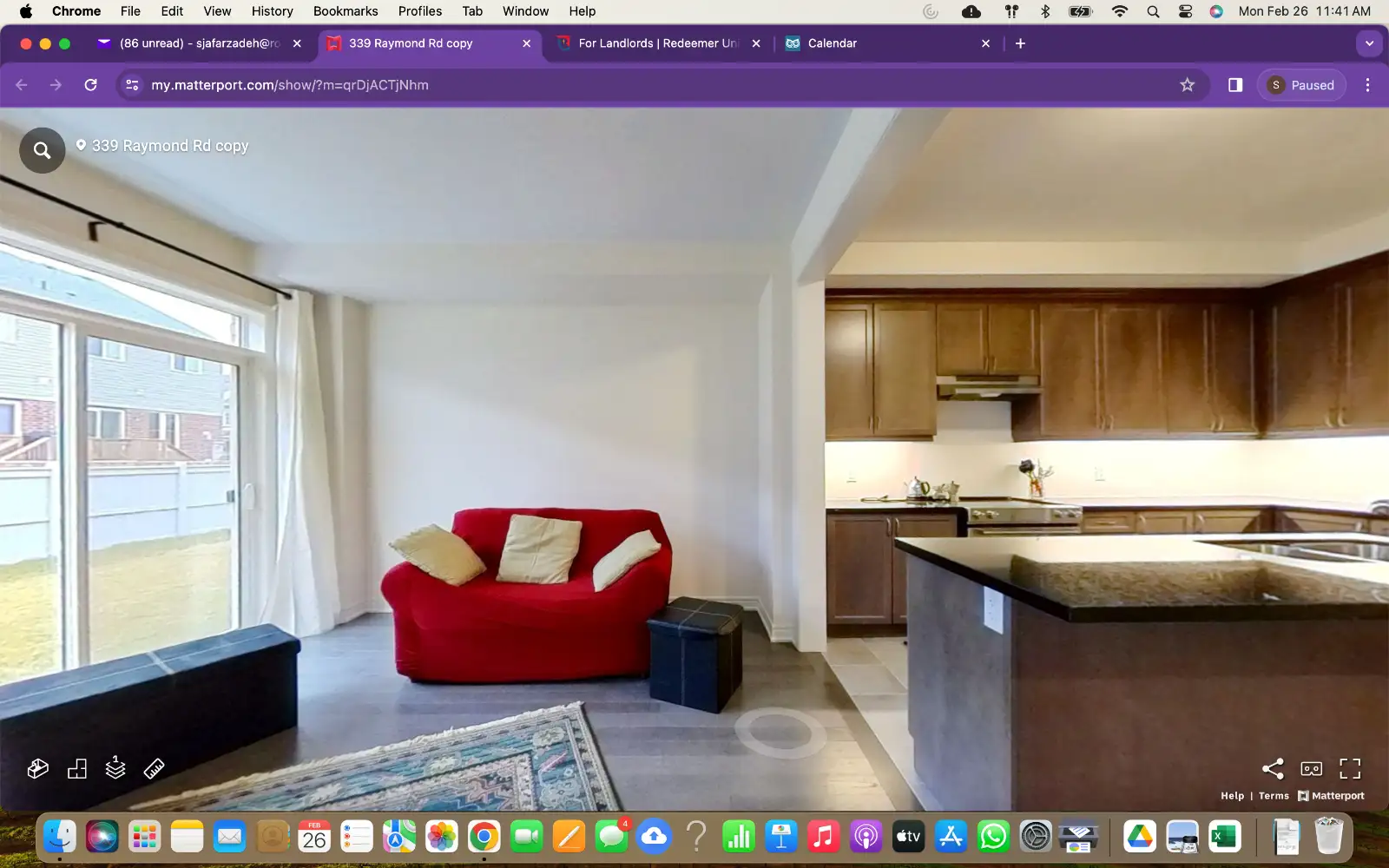Share this Matterport tour
1389x868 pixels.
1273,768
